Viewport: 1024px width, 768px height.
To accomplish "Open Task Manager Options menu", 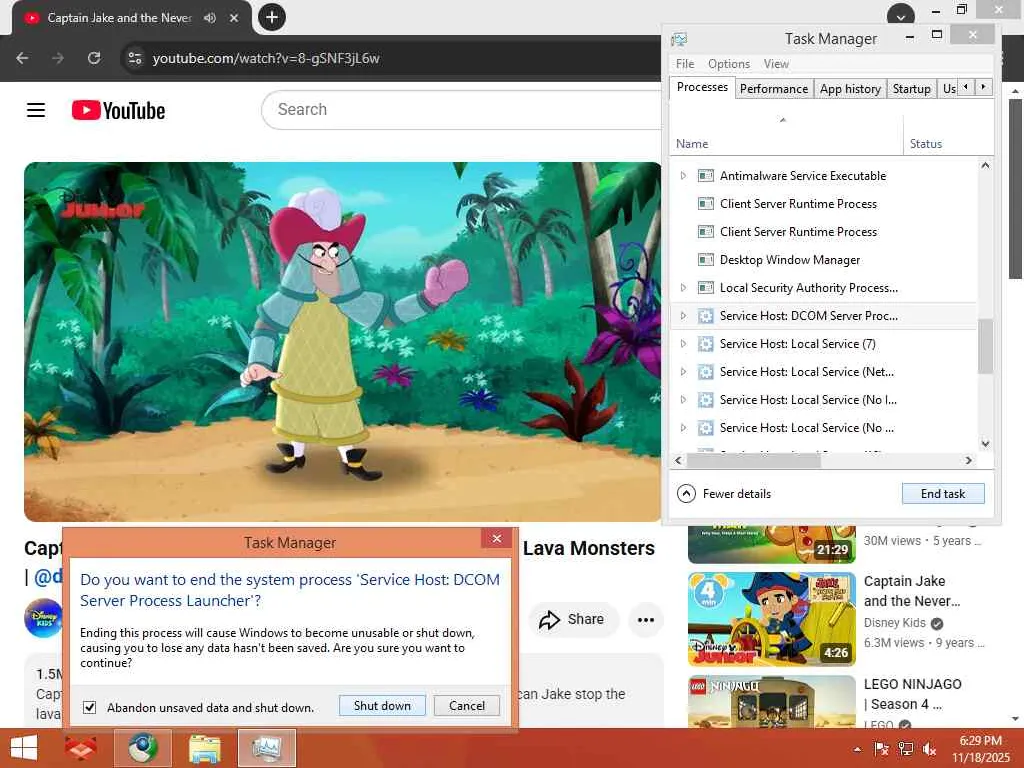I will coord(729,64).
